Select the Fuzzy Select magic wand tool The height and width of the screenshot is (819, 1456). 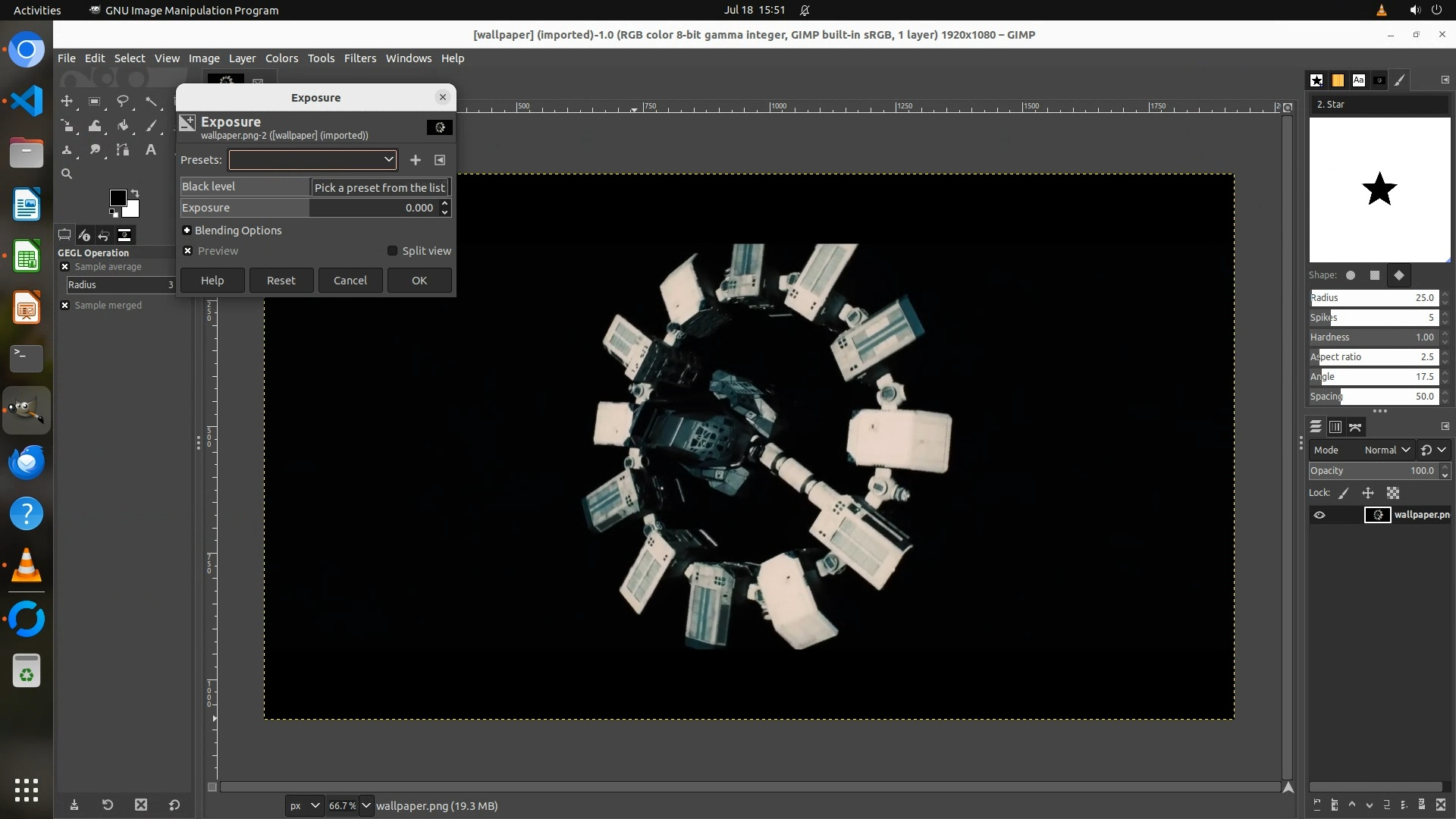[x=152, y=102]
